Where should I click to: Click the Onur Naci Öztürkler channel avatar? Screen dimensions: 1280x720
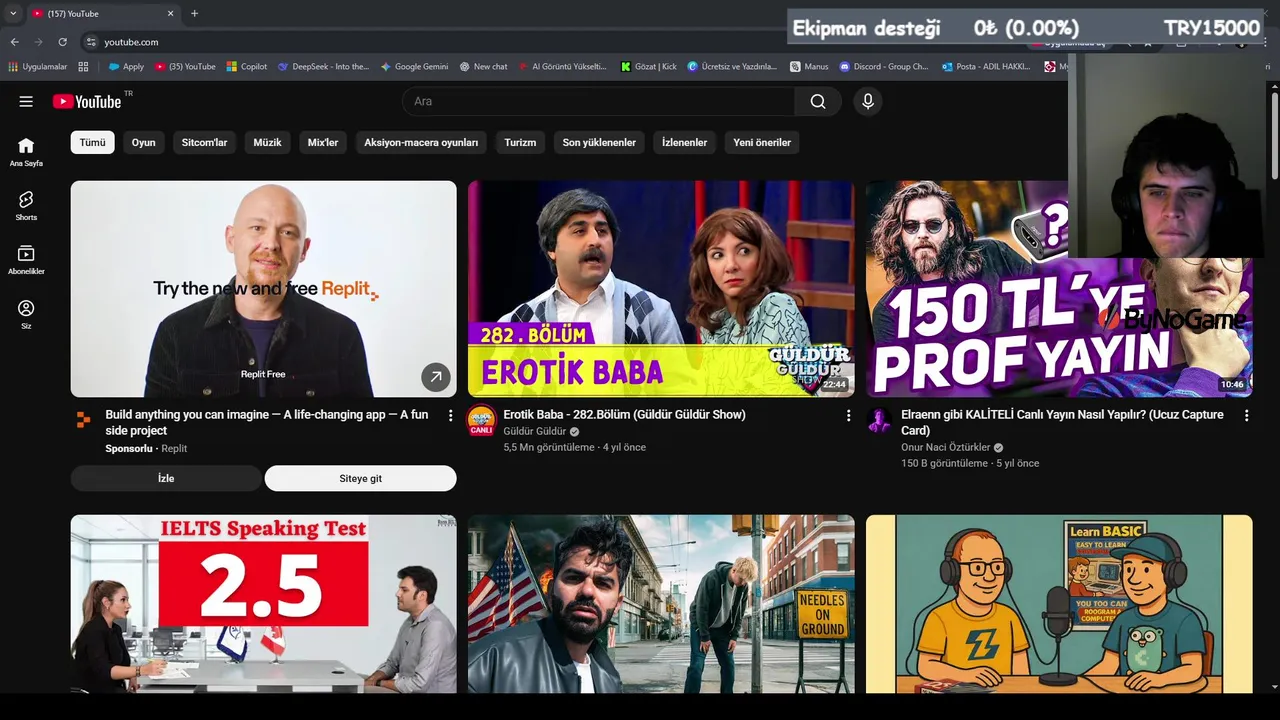coord(880,420)
